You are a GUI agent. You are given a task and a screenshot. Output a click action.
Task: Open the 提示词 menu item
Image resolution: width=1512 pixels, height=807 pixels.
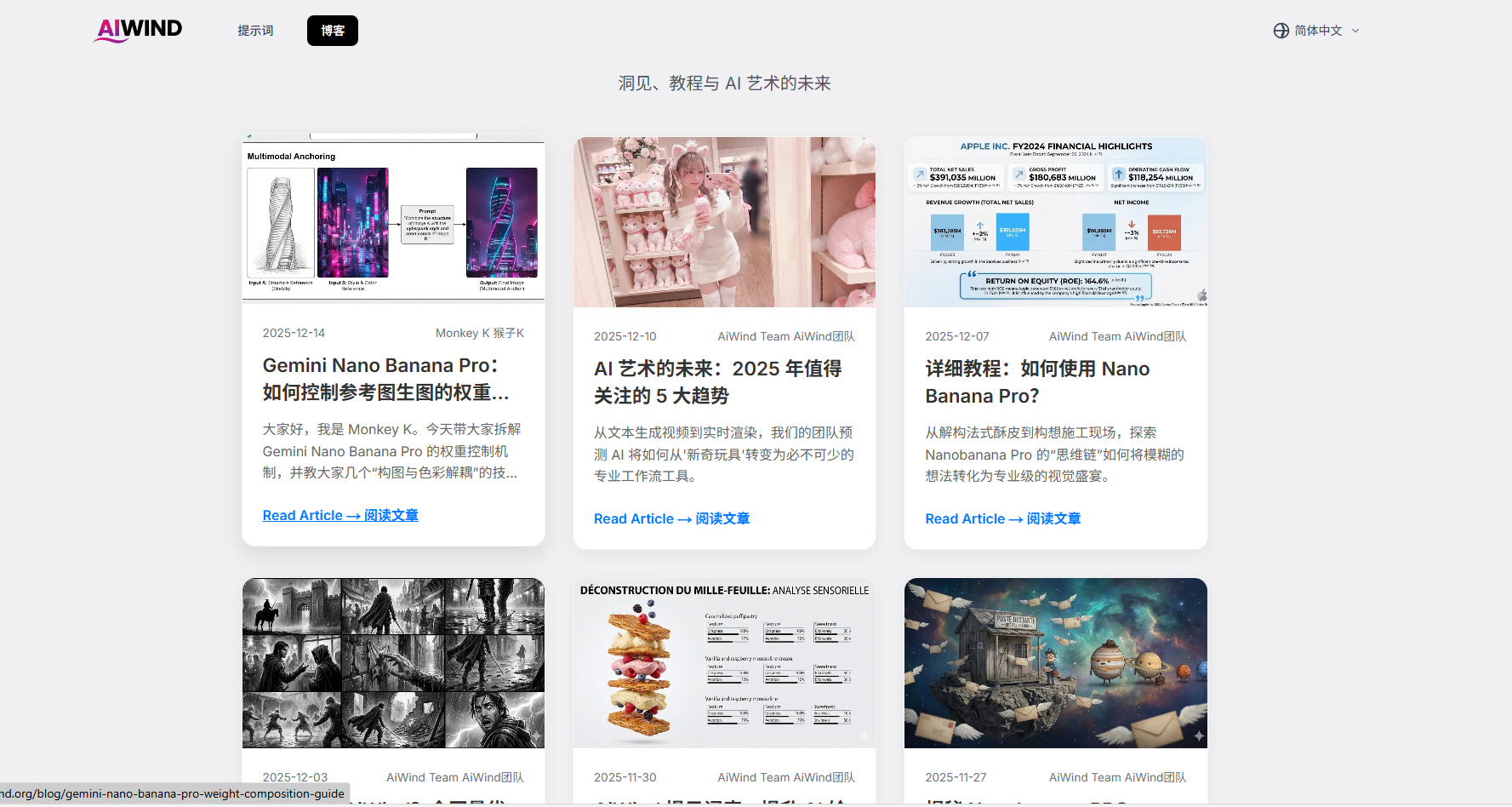pos(255,31)
